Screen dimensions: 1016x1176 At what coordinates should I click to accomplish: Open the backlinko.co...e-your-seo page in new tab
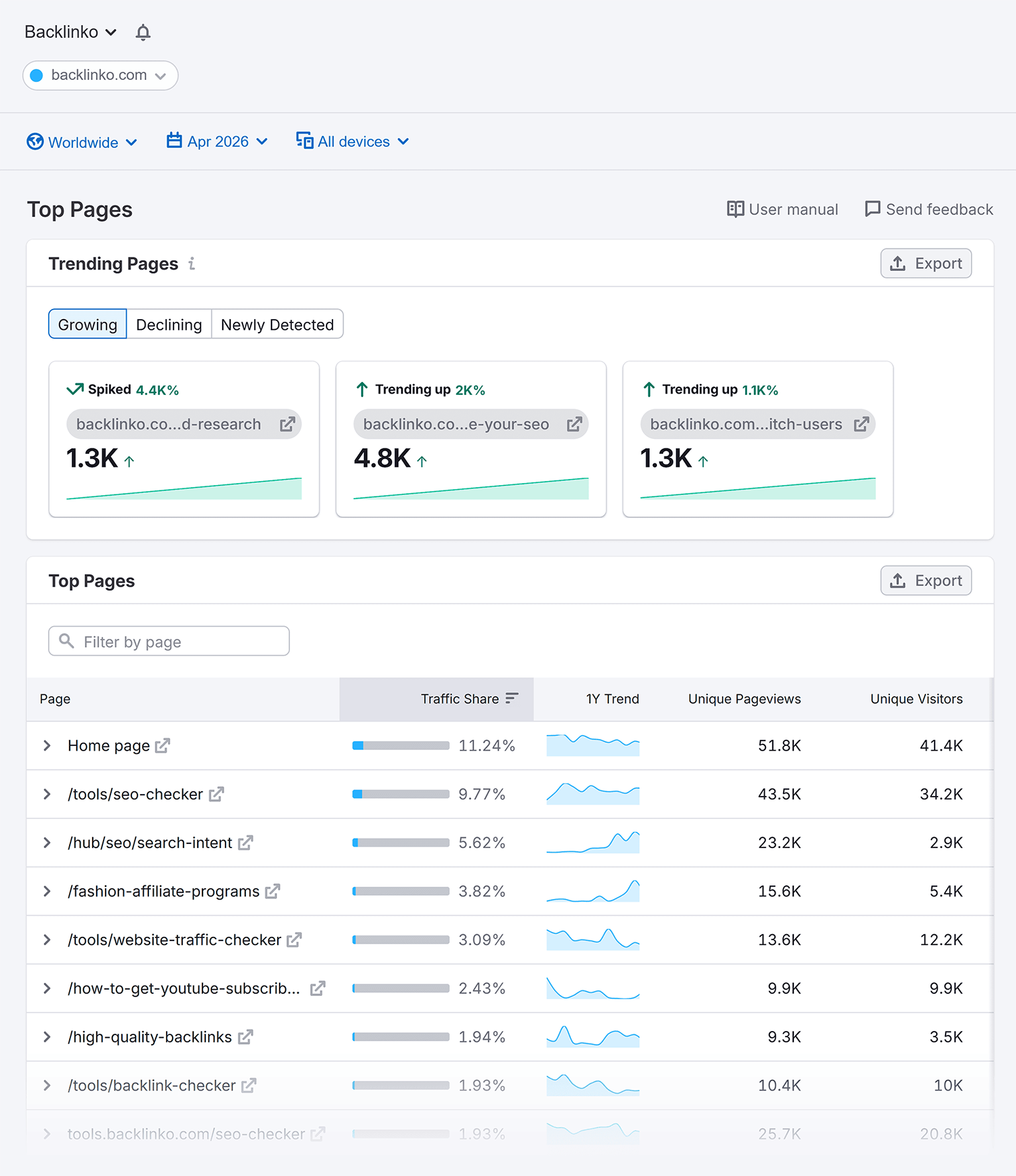pos(575,424)
